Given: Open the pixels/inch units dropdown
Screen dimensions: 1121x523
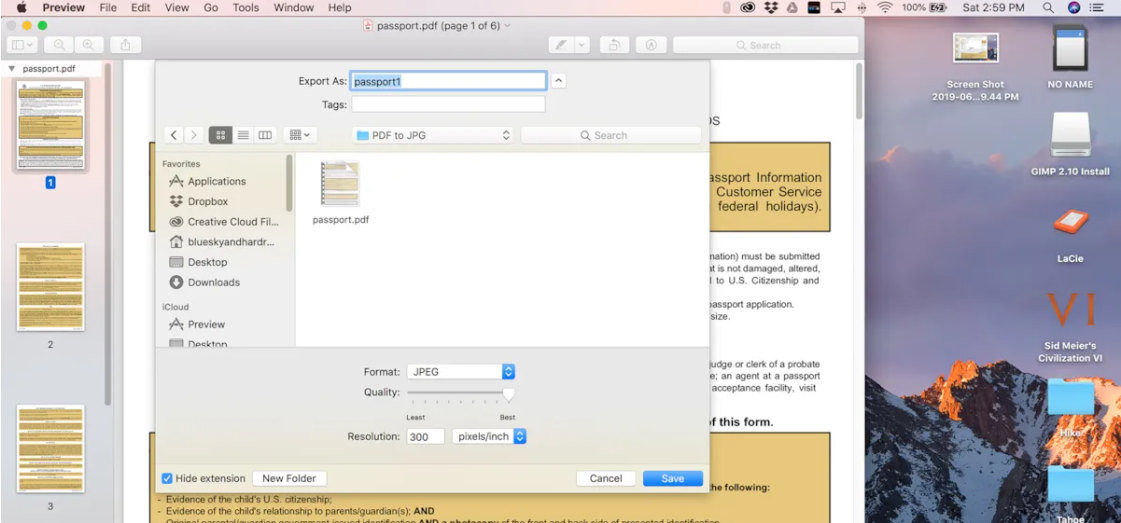Looking at the screenshot, I should point(489,437).
